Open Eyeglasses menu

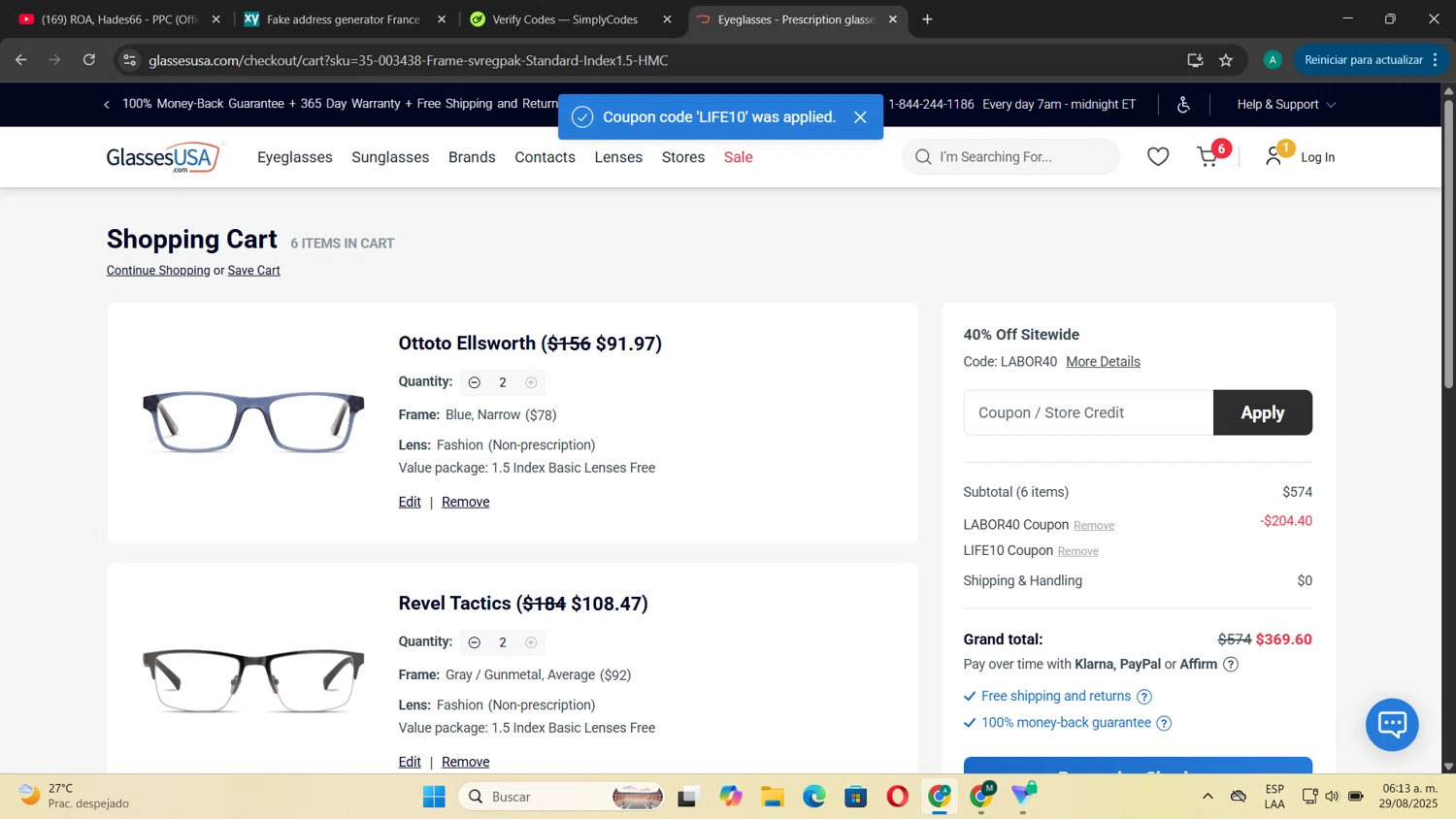[295, 157]
